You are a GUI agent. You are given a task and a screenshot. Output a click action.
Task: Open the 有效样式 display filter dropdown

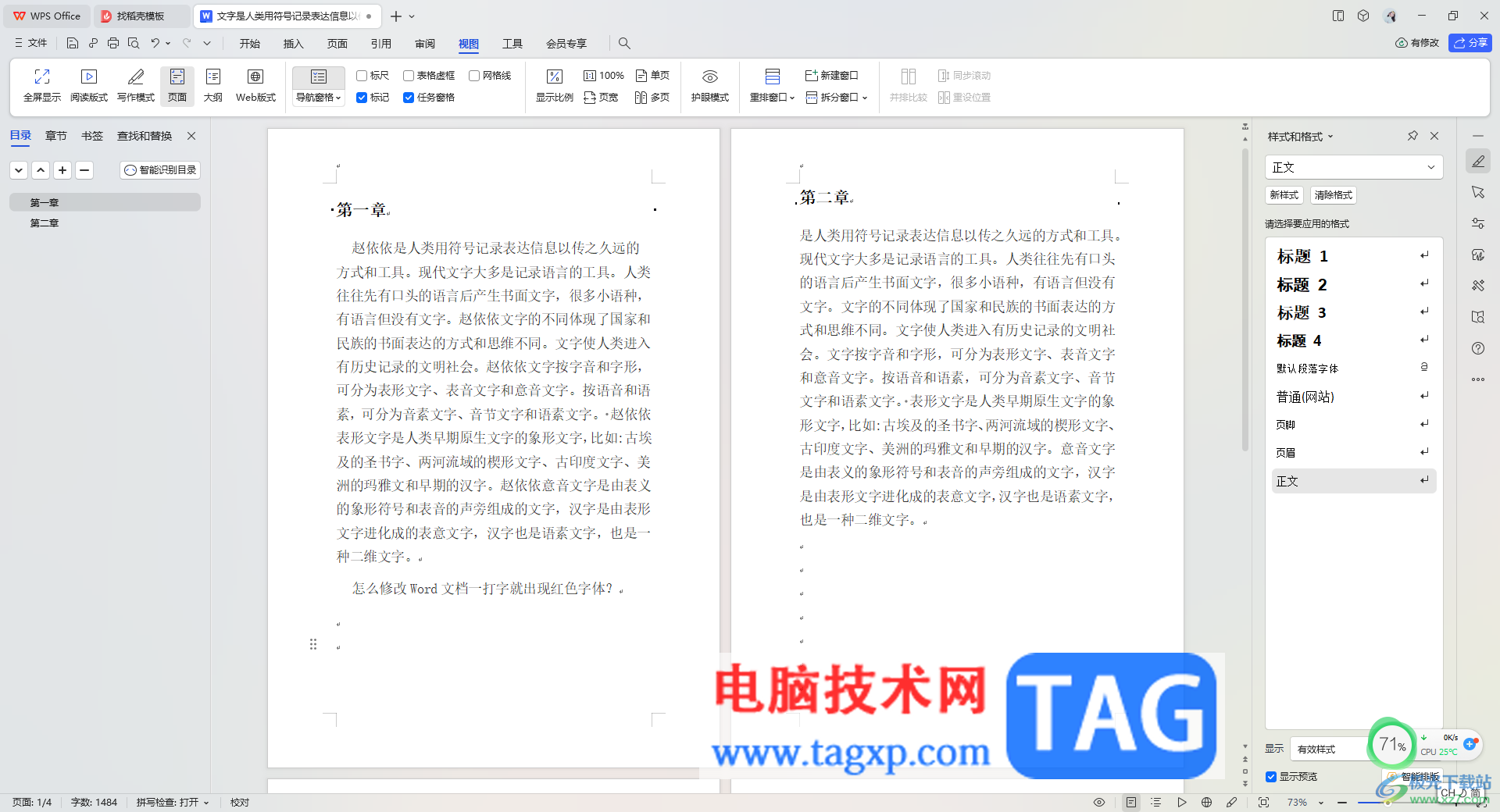(x=1330, y=749)
